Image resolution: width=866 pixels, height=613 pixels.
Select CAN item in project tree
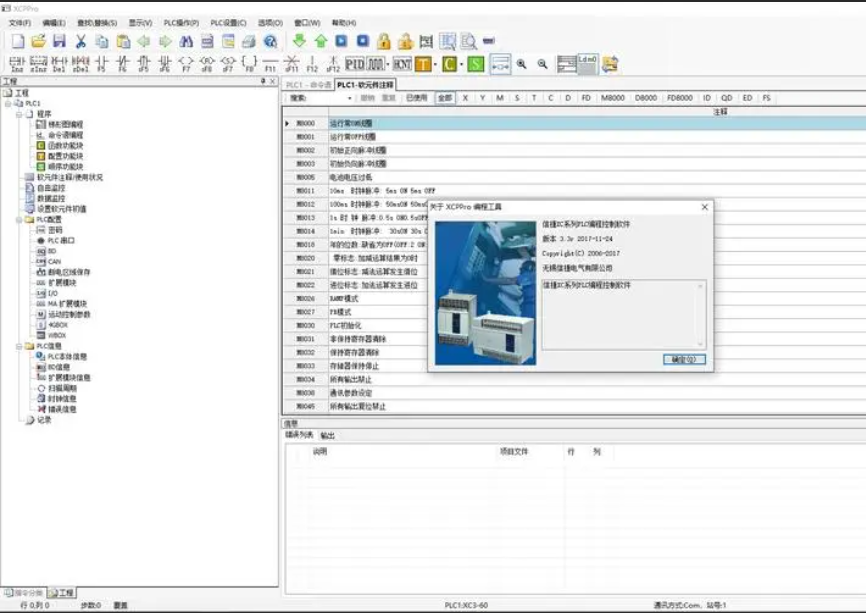49,262
